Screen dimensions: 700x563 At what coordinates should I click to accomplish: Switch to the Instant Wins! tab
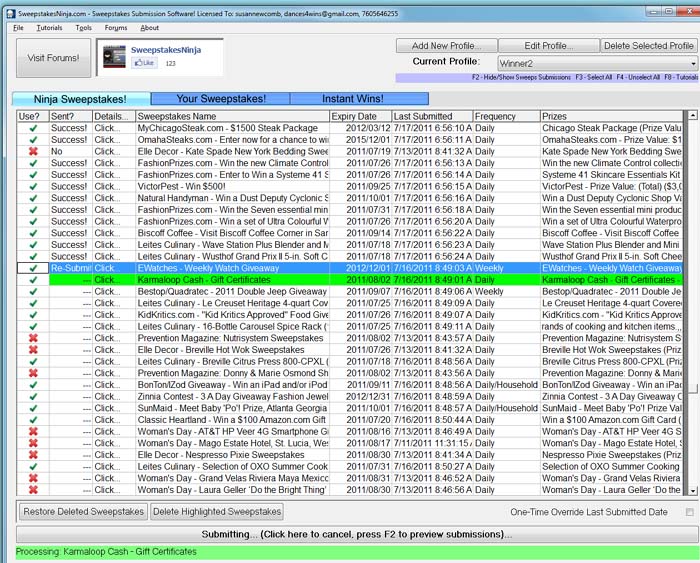click(360, 99)
